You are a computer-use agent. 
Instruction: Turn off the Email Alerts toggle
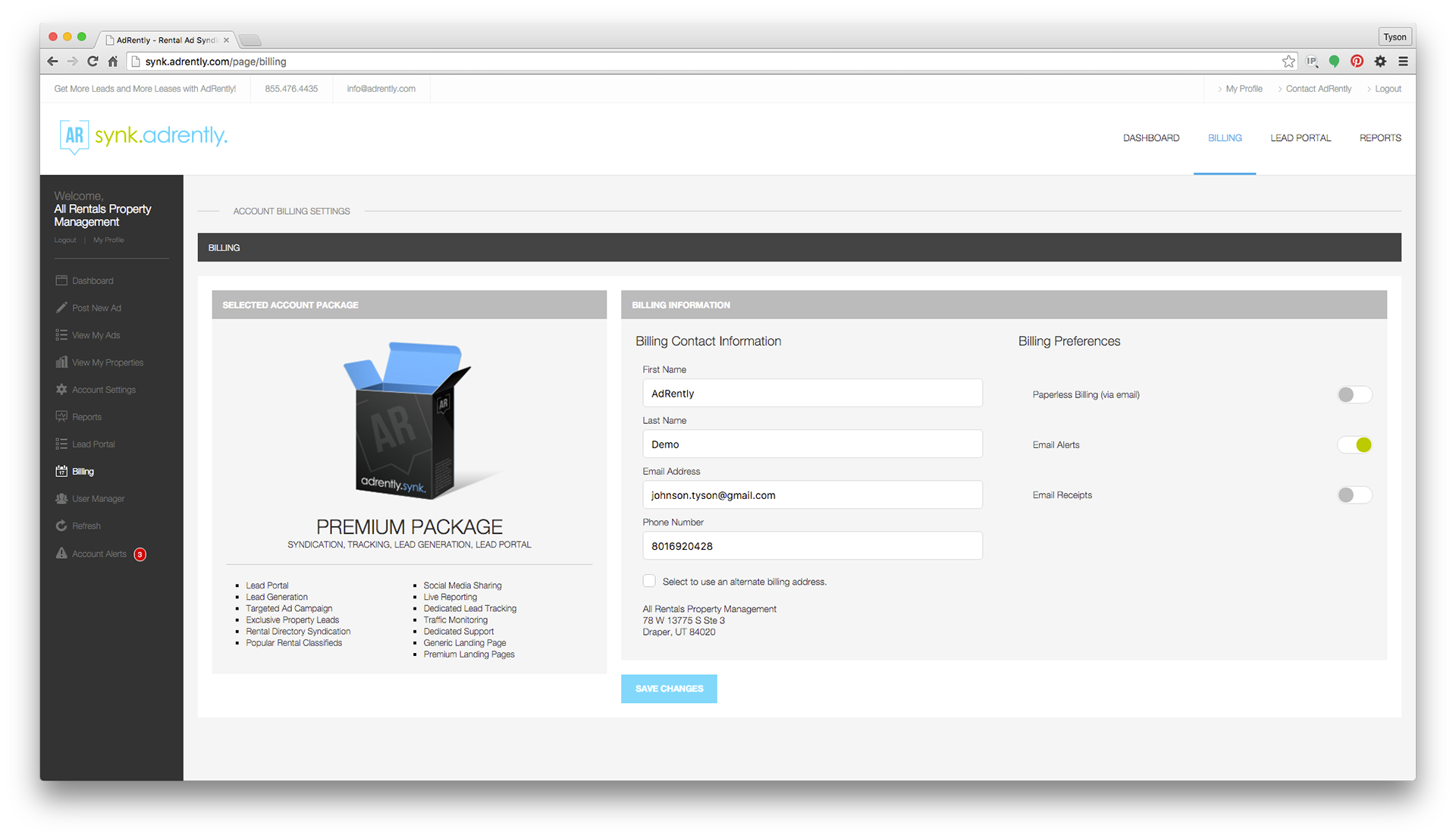[x=1354, y=445]
